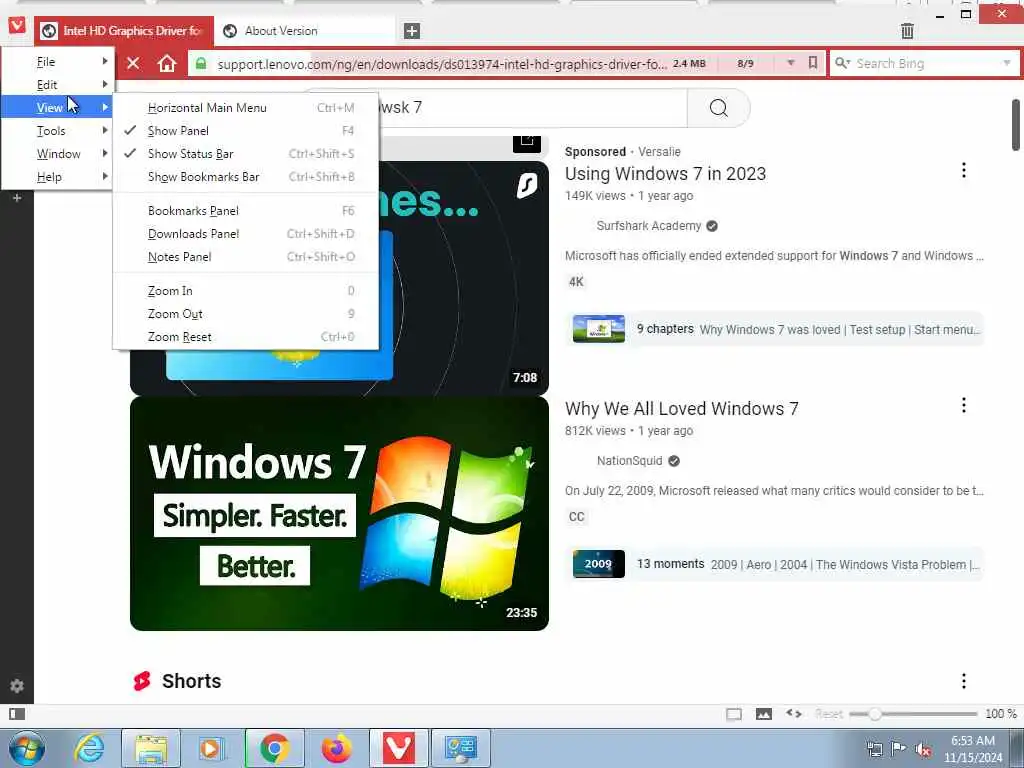Click the Bing search engine magnifier icon
Image resolution: width=1024 pixels, height=768 pixels.
842,63
